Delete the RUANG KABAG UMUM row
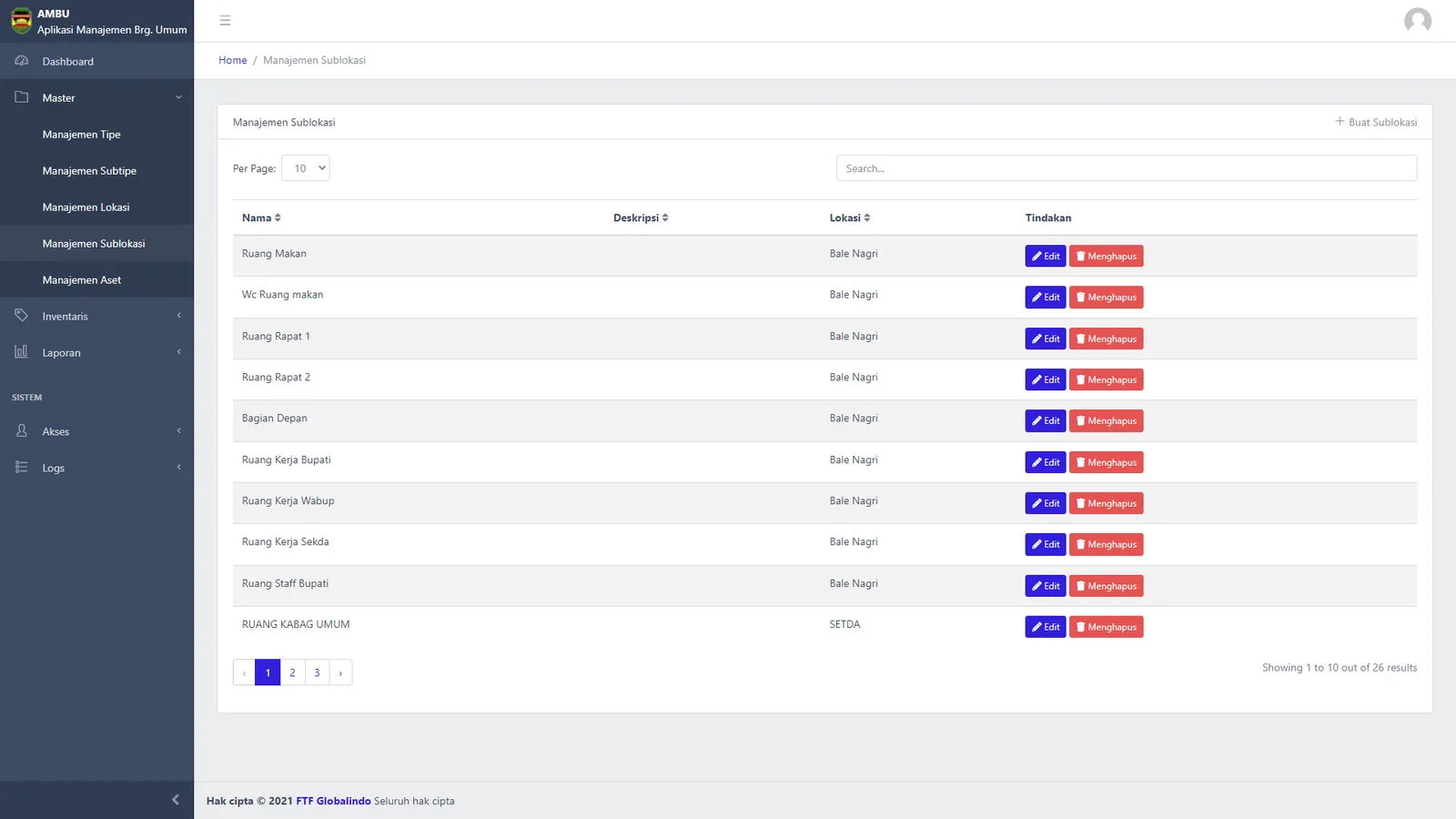1456x819 pixels. click(x=1107, y=627)
